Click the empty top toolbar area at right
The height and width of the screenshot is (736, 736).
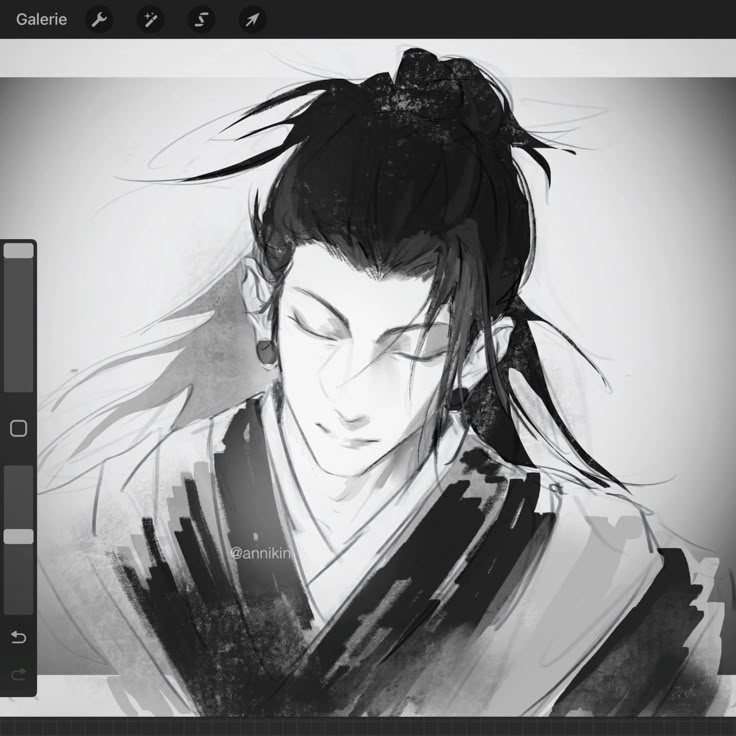(x=550, y=19)
